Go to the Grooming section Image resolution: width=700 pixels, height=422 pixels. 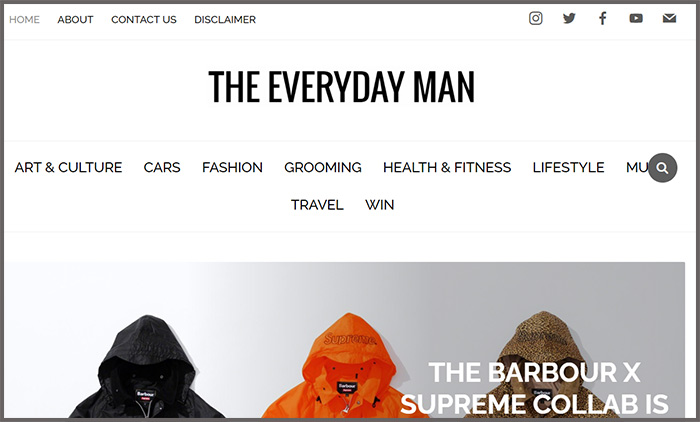pos(323,167)
